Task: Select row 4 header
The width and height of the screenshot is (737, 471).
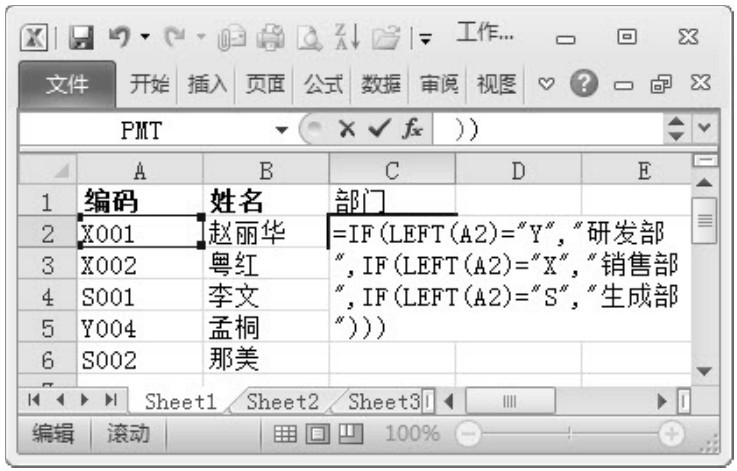Action: [47, 296]
